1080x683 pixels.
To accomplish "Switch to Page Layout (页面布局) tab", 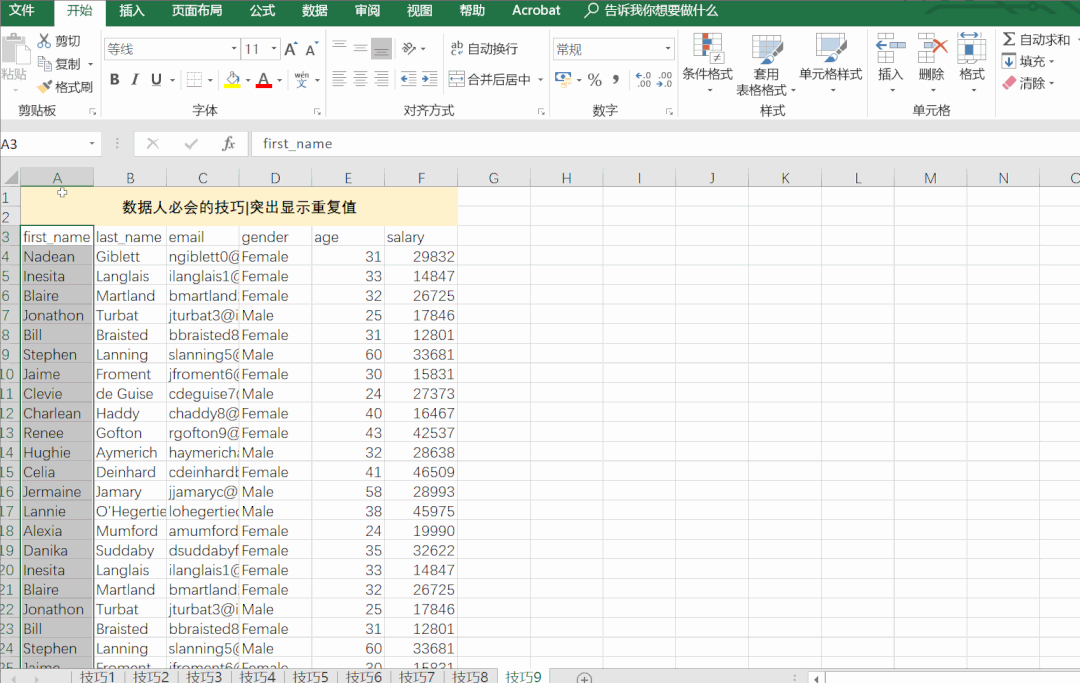I will coord(197,10).
